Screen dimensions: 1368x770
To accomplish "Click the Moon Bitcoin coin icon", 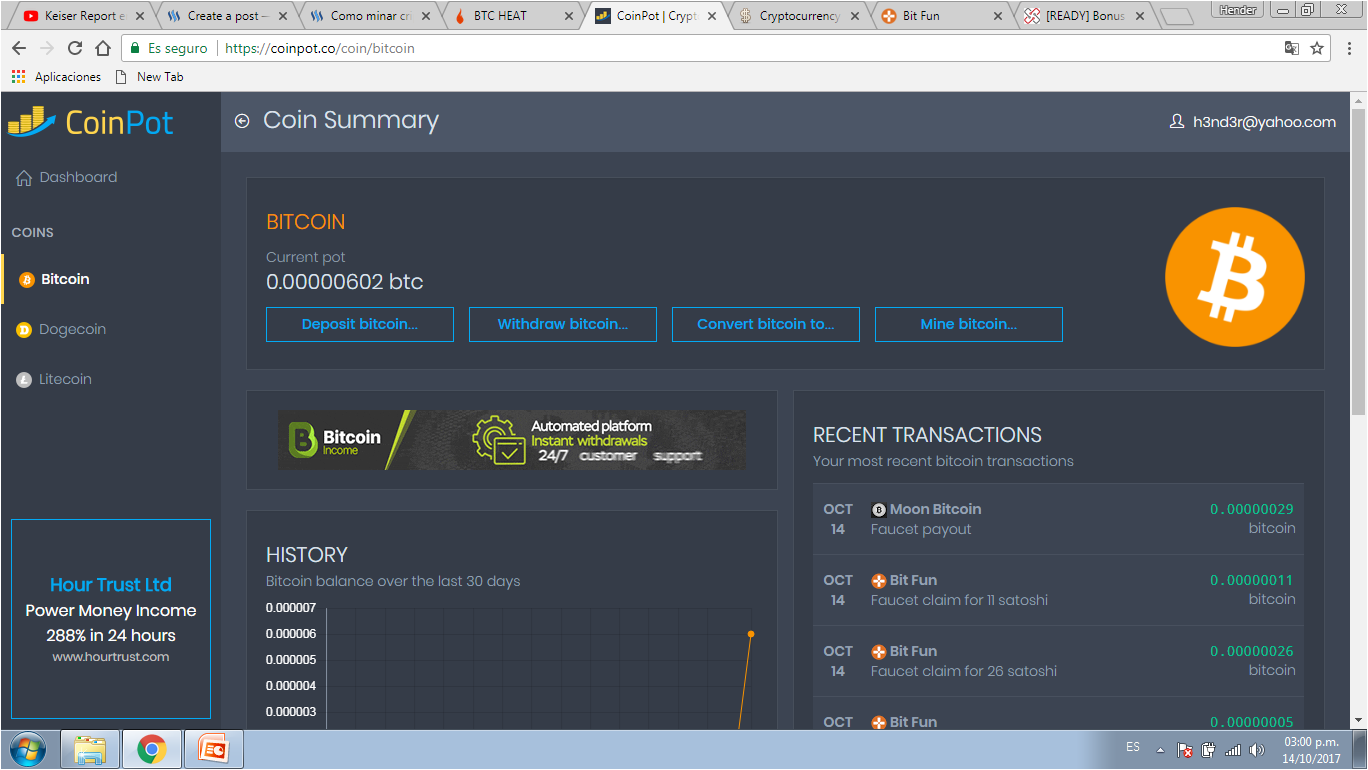I will tap(879, 510).
